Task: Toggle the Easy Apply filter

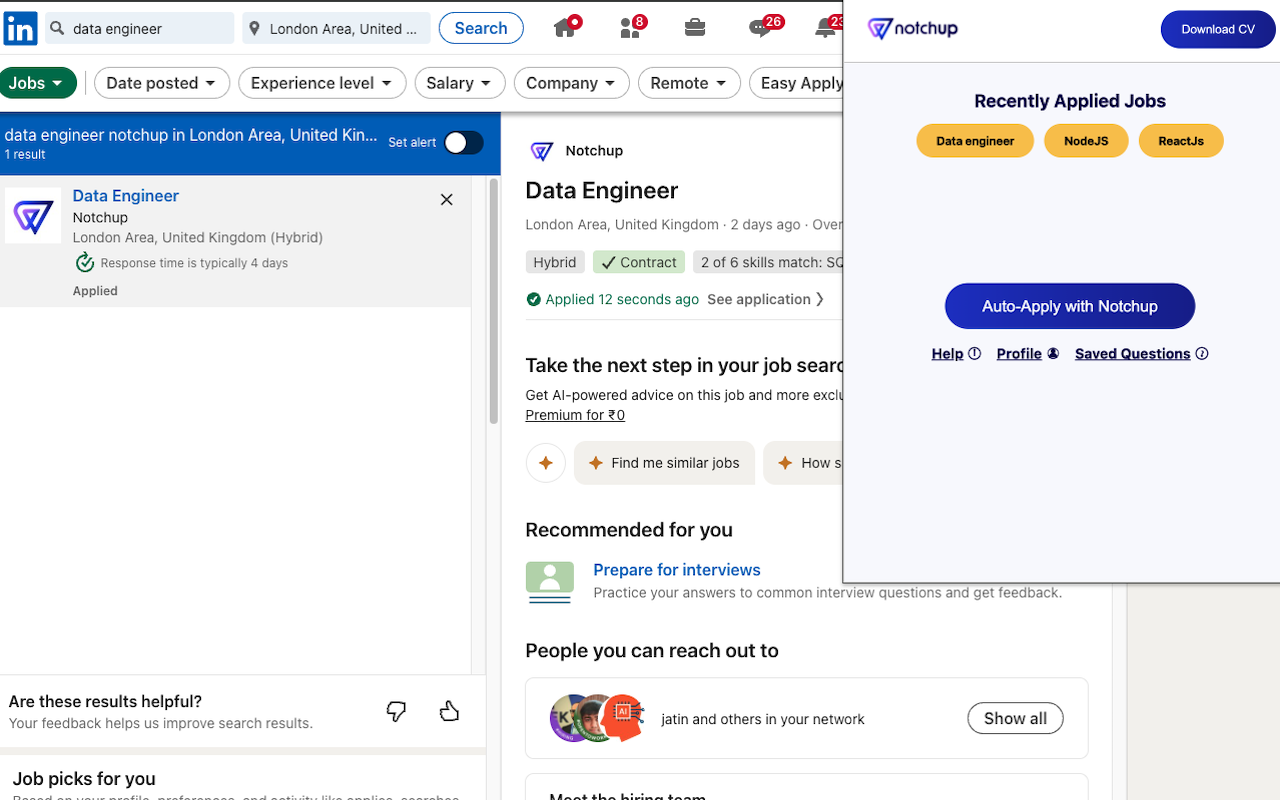Action: [x=797, y=83]
